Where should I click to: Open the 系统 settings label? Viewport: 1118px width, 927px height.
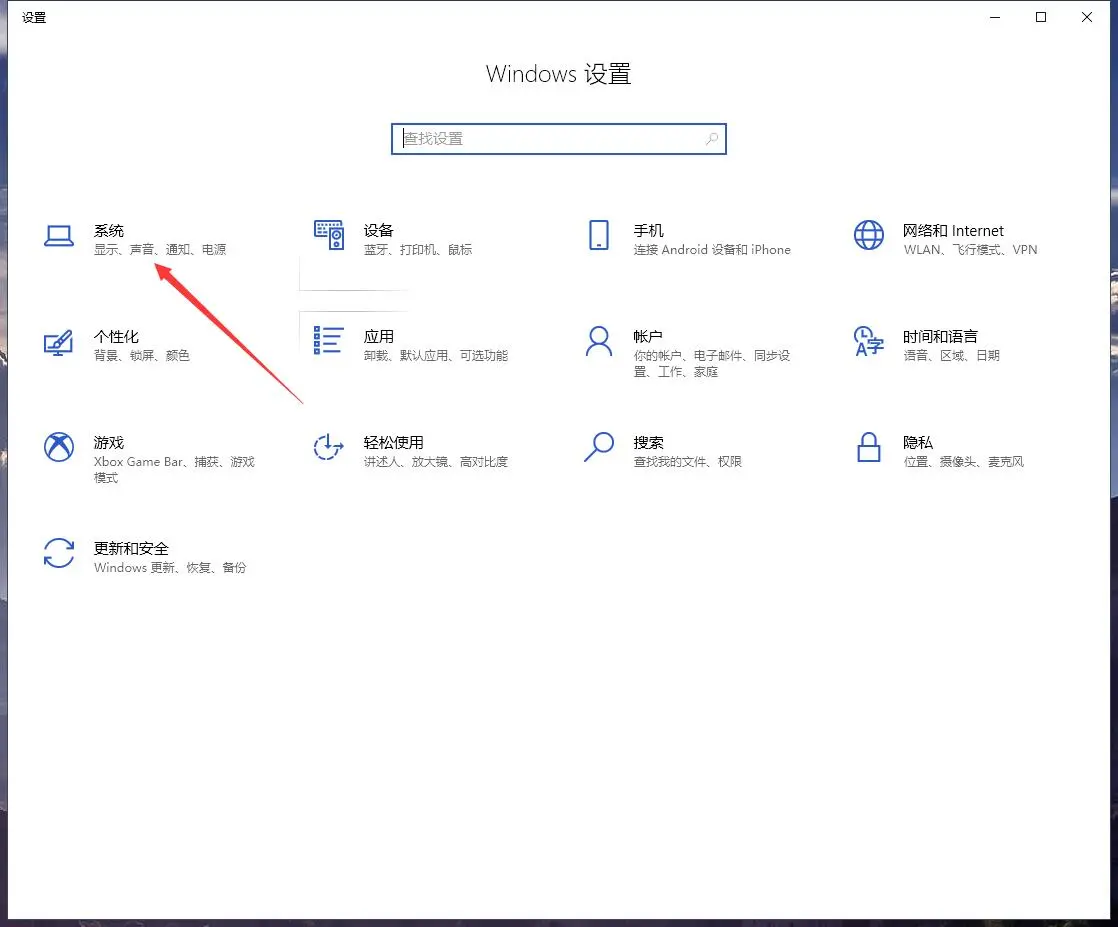[109, 231]
